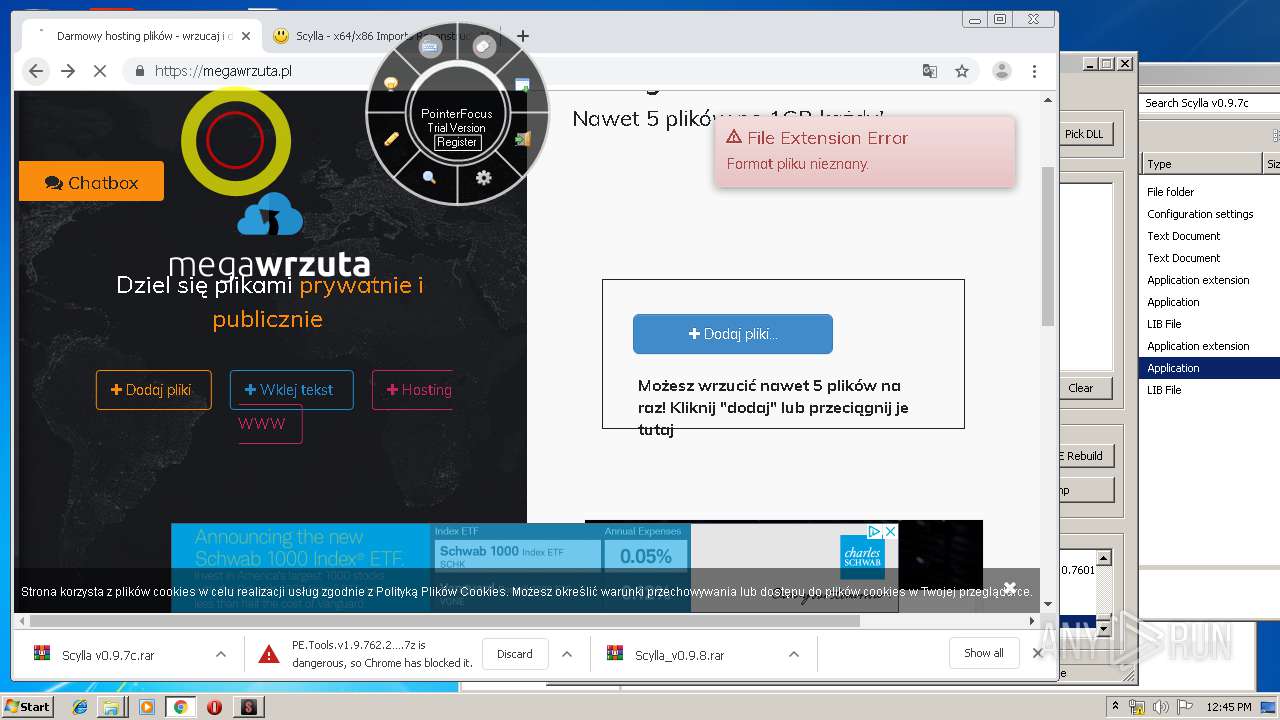
Task: Go forward in Chrome
Action: coord(68,71)
